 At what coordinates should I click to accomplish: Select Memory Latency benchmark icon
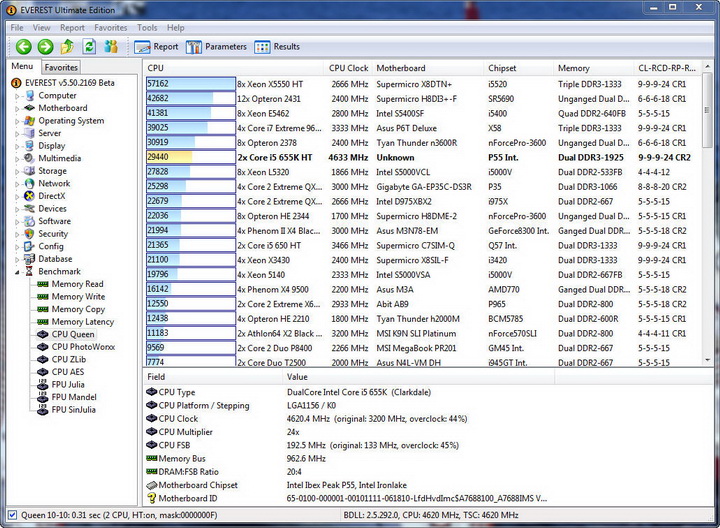(43, 322)
